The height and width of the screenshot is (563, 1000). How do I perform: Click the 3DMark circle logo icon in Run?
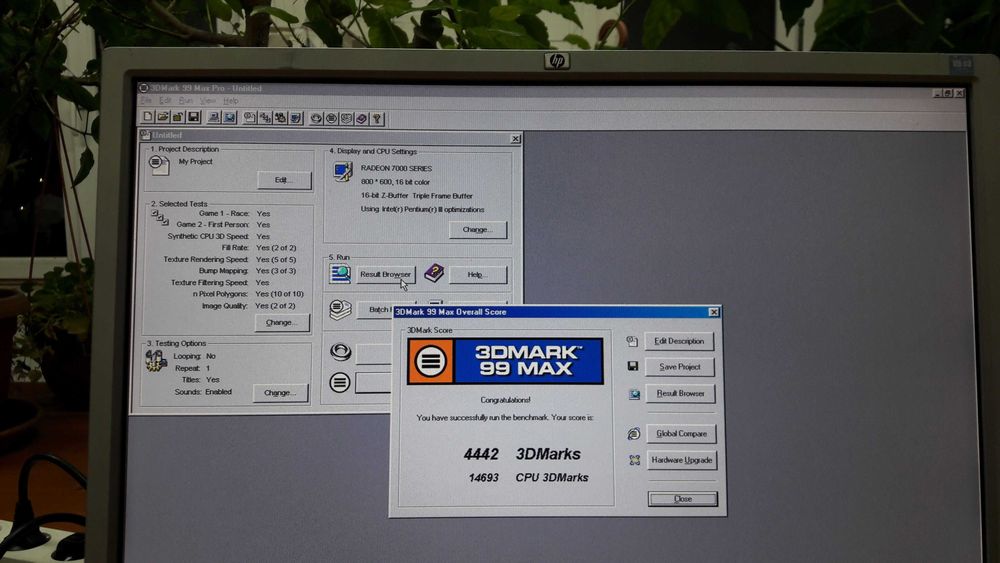340,383
